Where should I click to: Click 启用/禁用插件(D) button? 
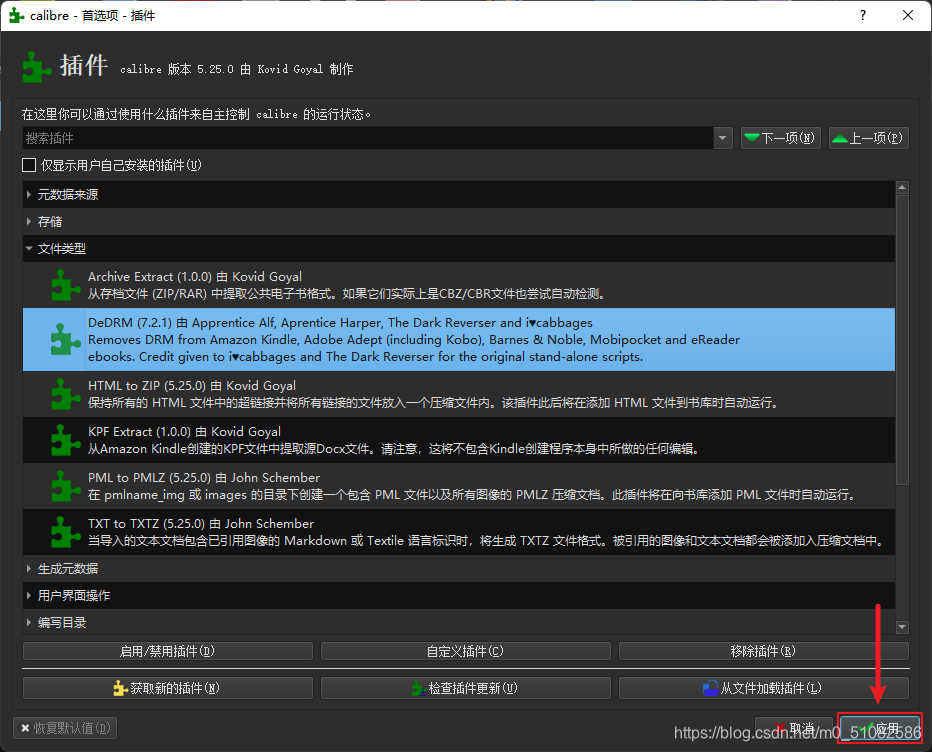point(168,651)
